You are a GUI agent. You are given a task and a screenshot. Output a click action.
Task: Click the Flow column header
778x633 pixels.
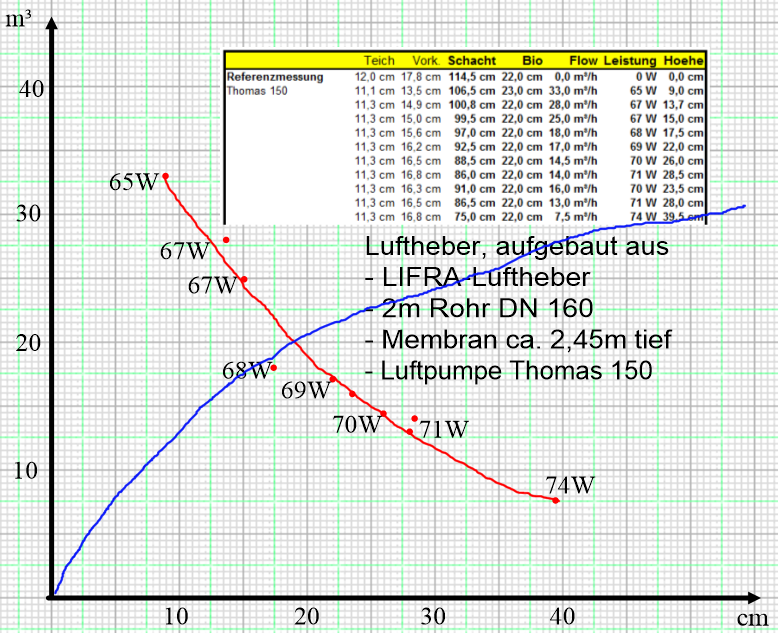pyautogui.click(x=582, y=60)
